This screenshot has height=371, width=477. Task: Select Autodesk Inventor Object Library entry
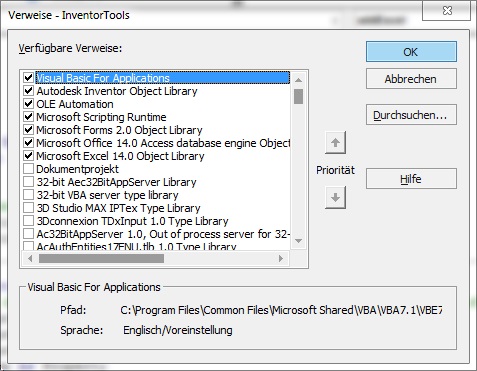point(117,91)
